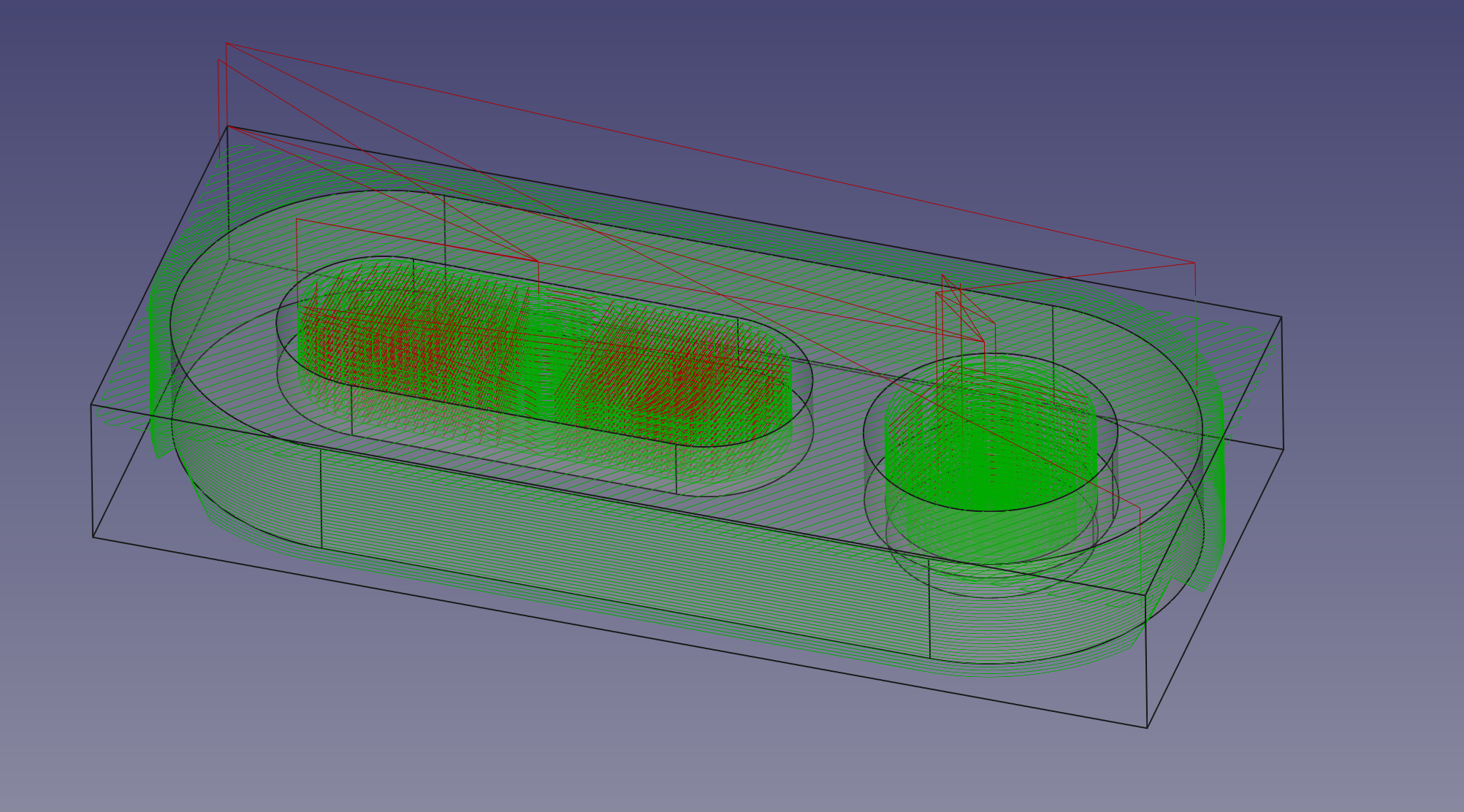Click the red rapid corner at the top-left apex
The height and width of the screenshot is (812, 1464).
click(x=226, y=44)
